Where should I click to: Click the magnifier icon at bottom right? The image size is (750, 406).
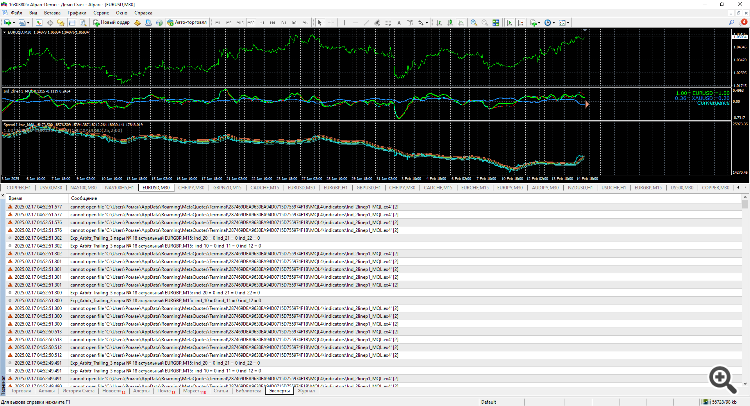720,379
